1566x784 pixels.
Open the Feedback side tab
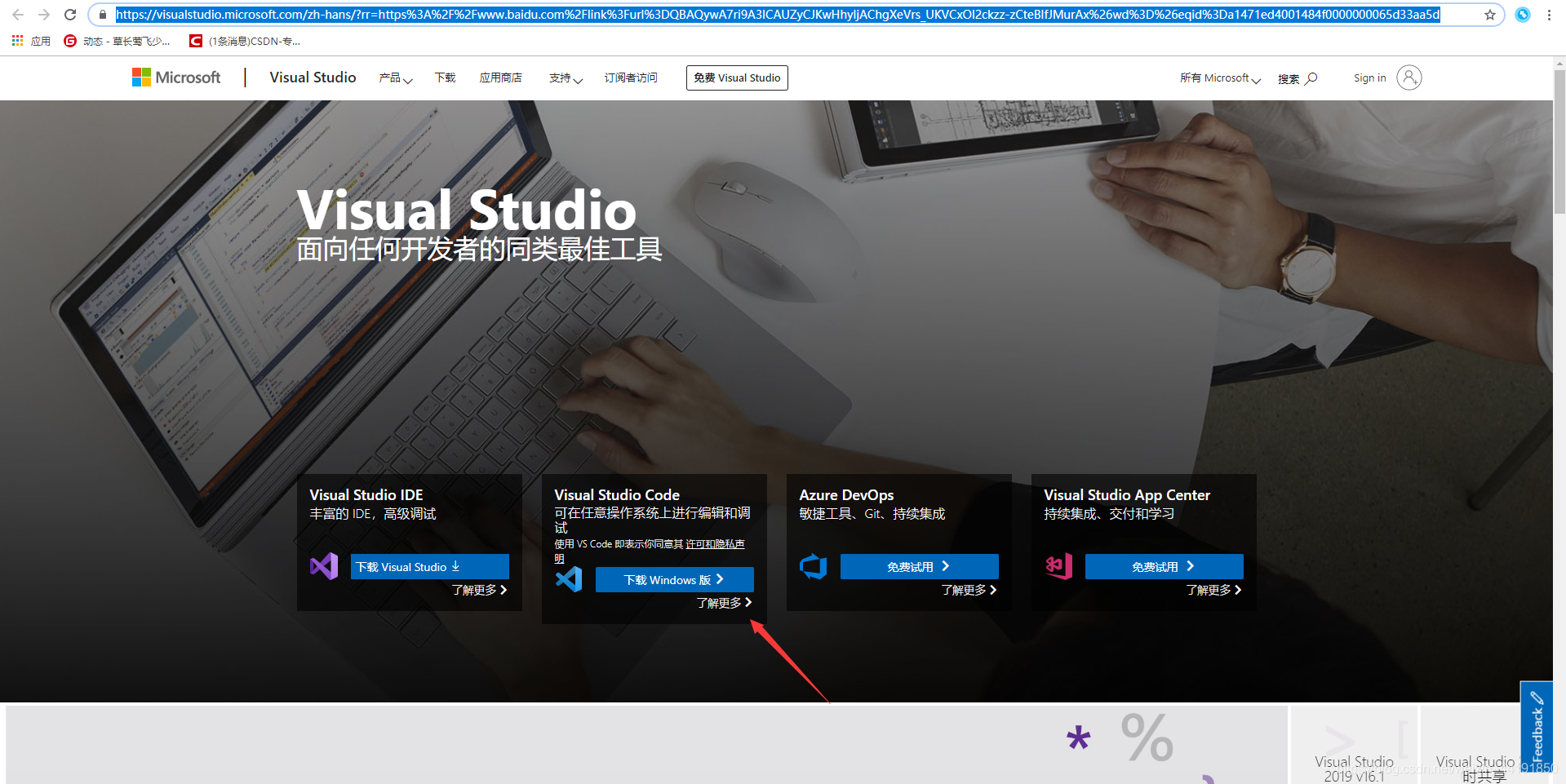[1537, 726]
